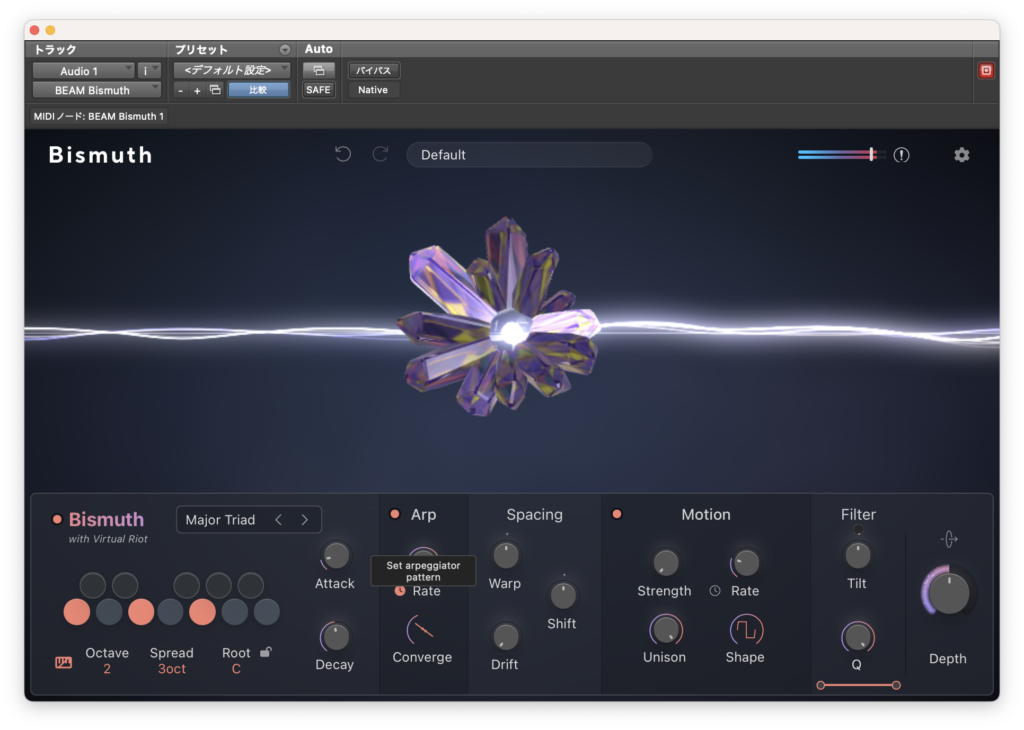Click the Decay knob
Screen dimensions: 1024x730
pyautogui.click(x=335, y=637)
